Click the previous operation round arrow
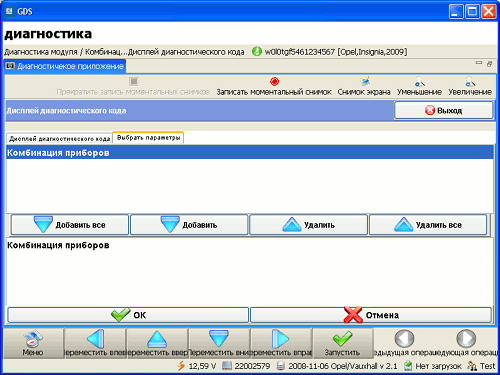This screenshot has width=500, height=375. pyautogui.click(x=404, y=339)
